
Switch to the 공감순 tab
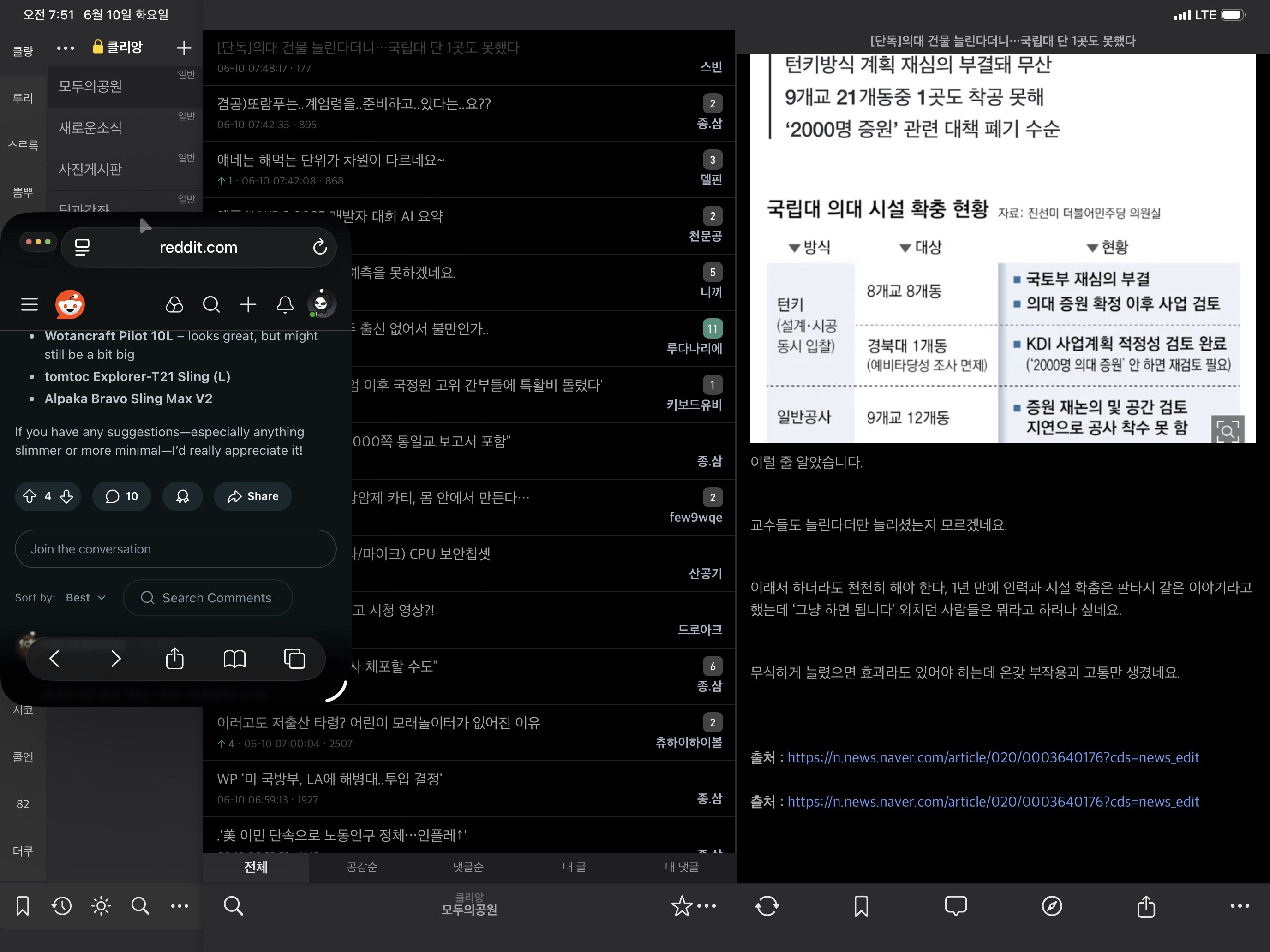[362, 867]
